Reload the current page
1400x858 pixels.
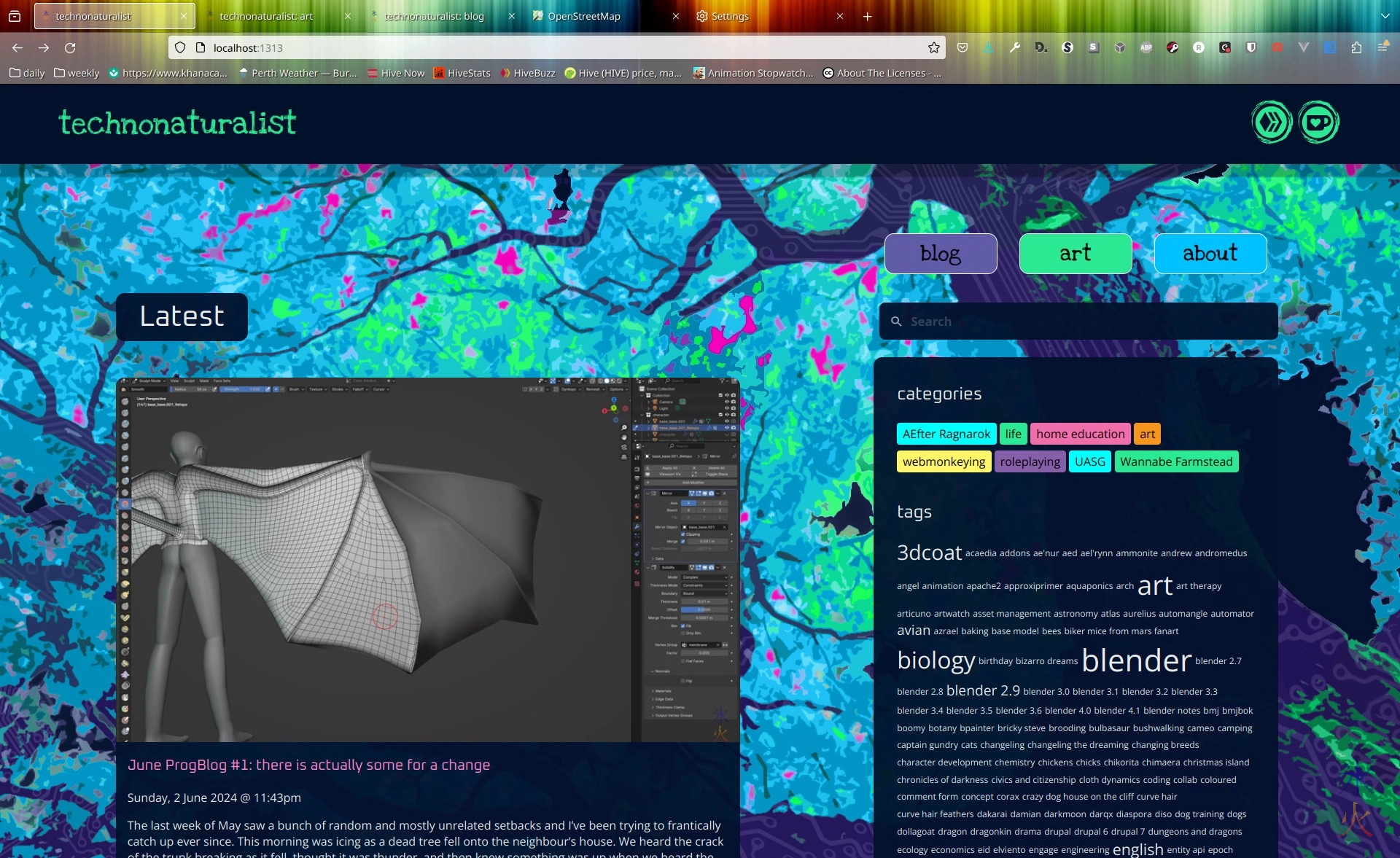click(x=70, y=47)
